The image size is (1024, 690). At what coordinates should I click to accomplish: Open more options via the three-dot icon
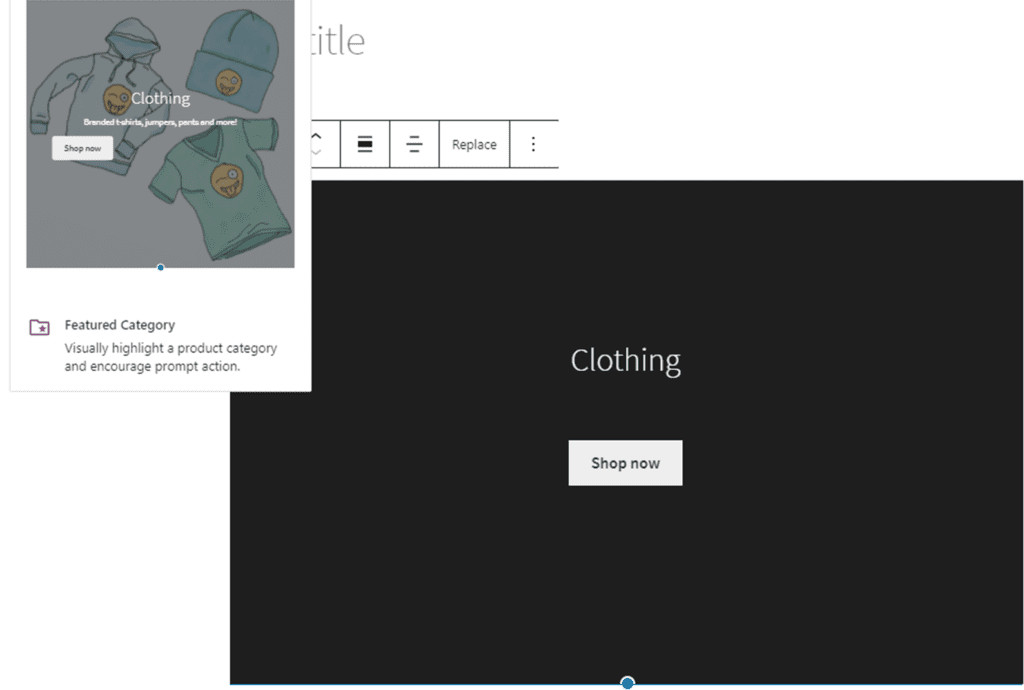pos(534,143)
